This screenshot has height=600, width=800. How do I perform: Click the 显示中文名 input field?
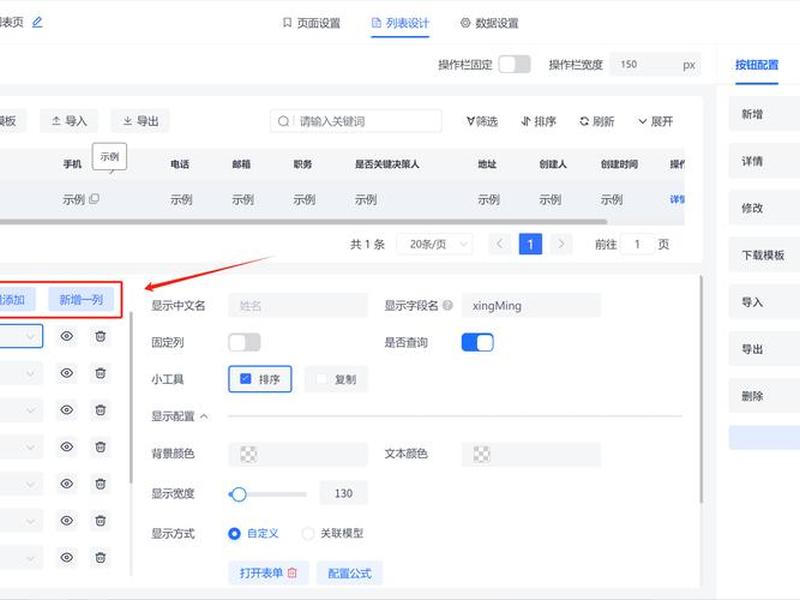[x=298, y=306]
